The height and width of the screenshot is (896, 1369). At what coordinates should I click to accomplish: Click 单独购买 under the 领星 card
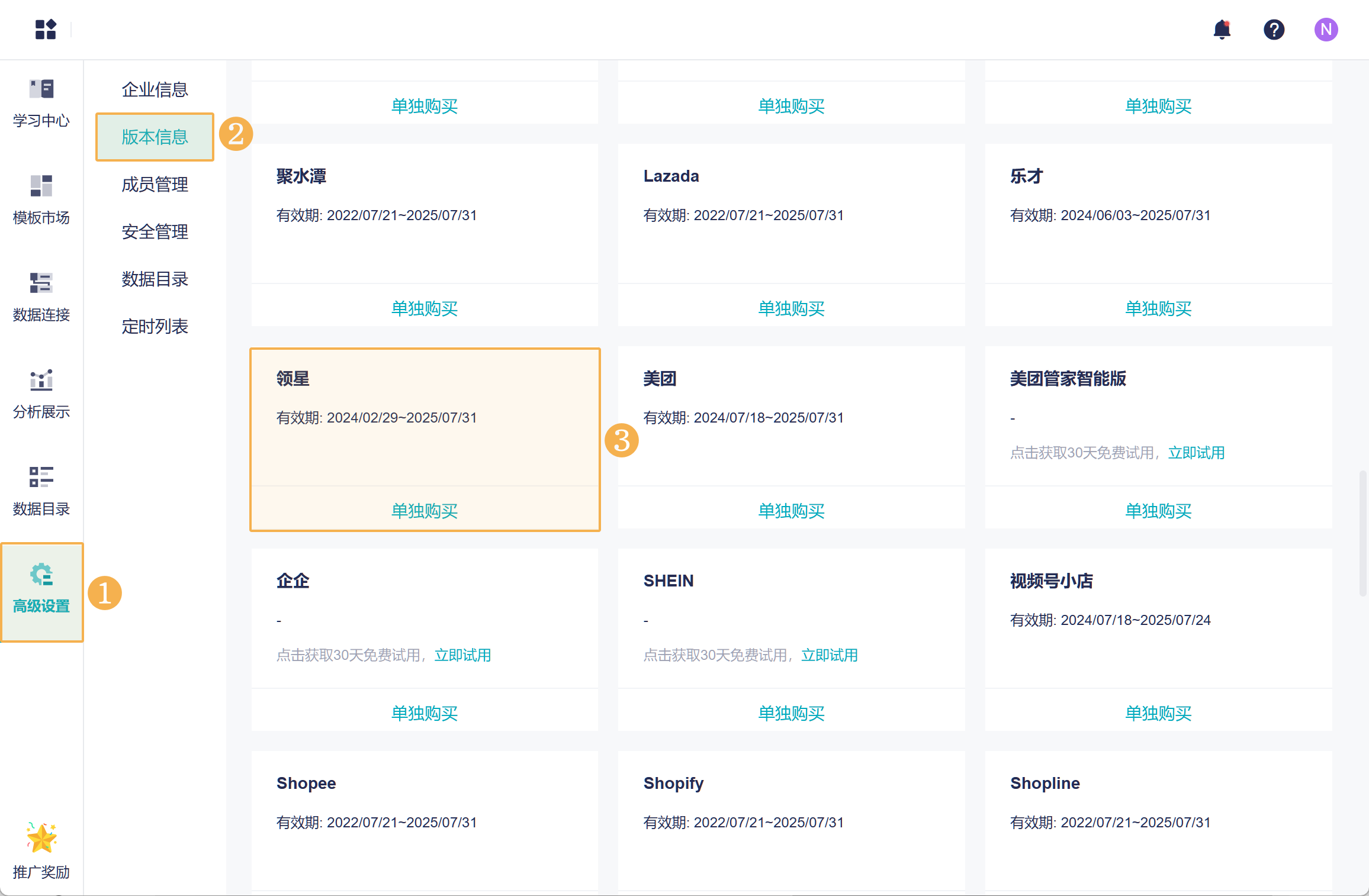point(425,510)
